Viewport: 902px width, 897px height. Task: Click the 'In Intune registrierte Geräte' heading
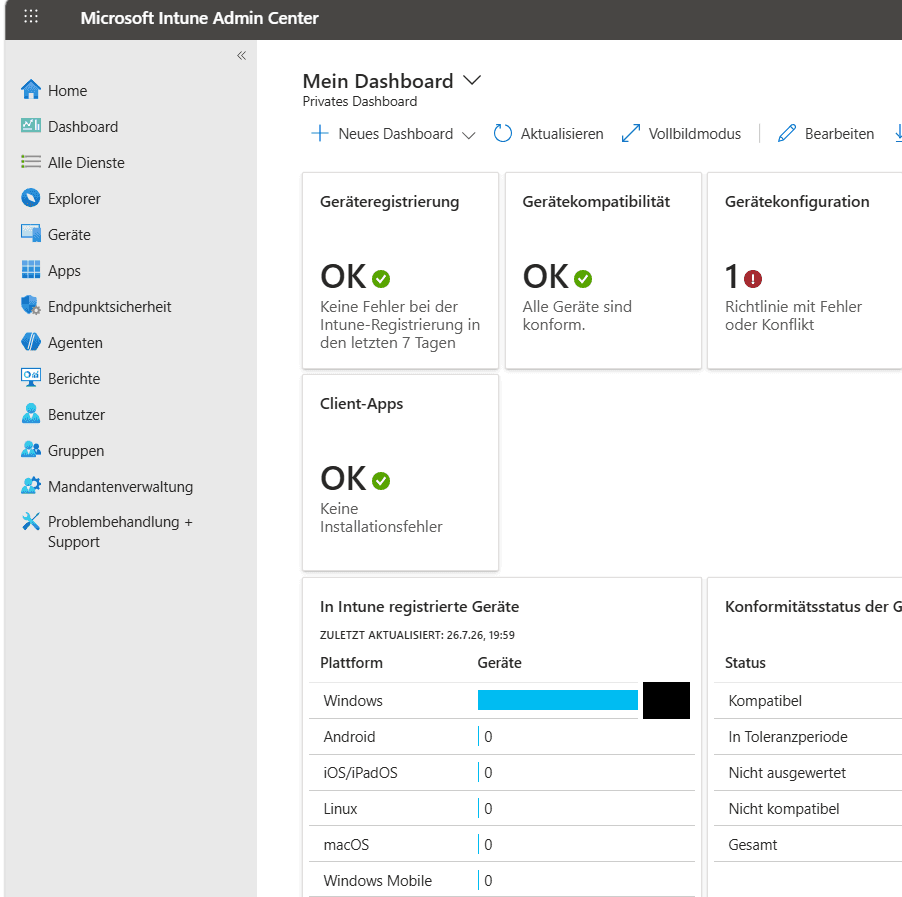click(419, 606)
